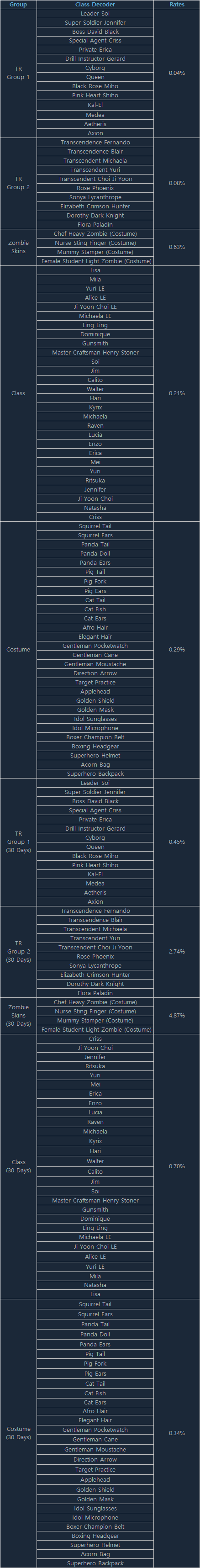This screenshot has height=1568, width=200.
Task: Click the 0.21% rate value
Action: (x=177, y=393)
